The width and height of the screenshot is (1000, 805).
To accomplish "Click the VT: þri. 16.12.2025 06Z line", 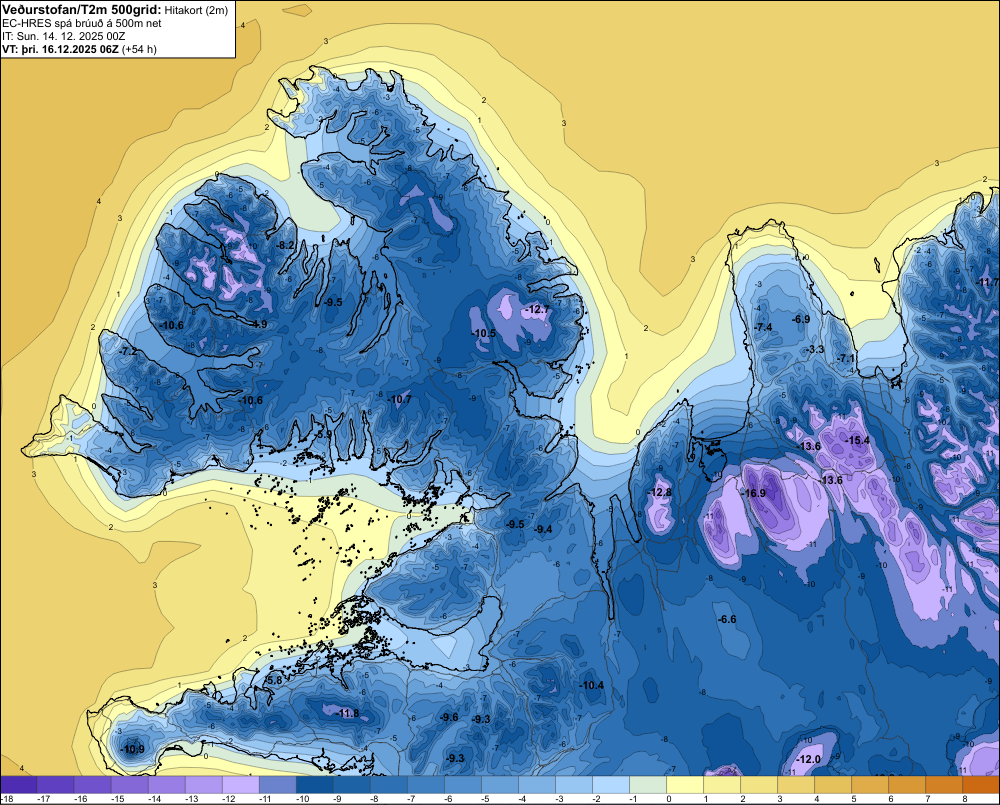I will [60, 49].
